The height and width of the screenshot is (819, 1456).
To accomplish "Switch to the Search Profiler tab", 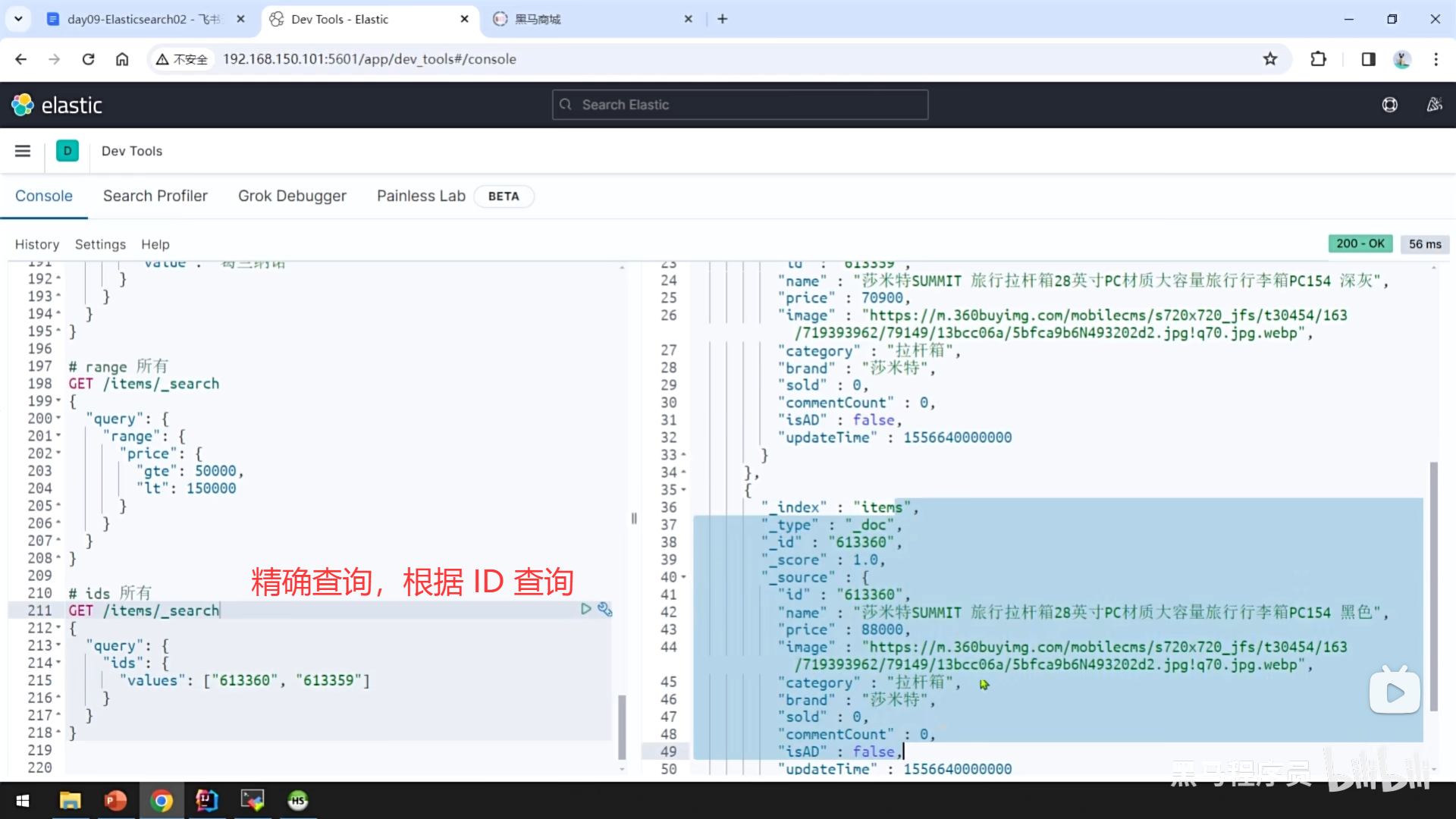I will 155,196.
